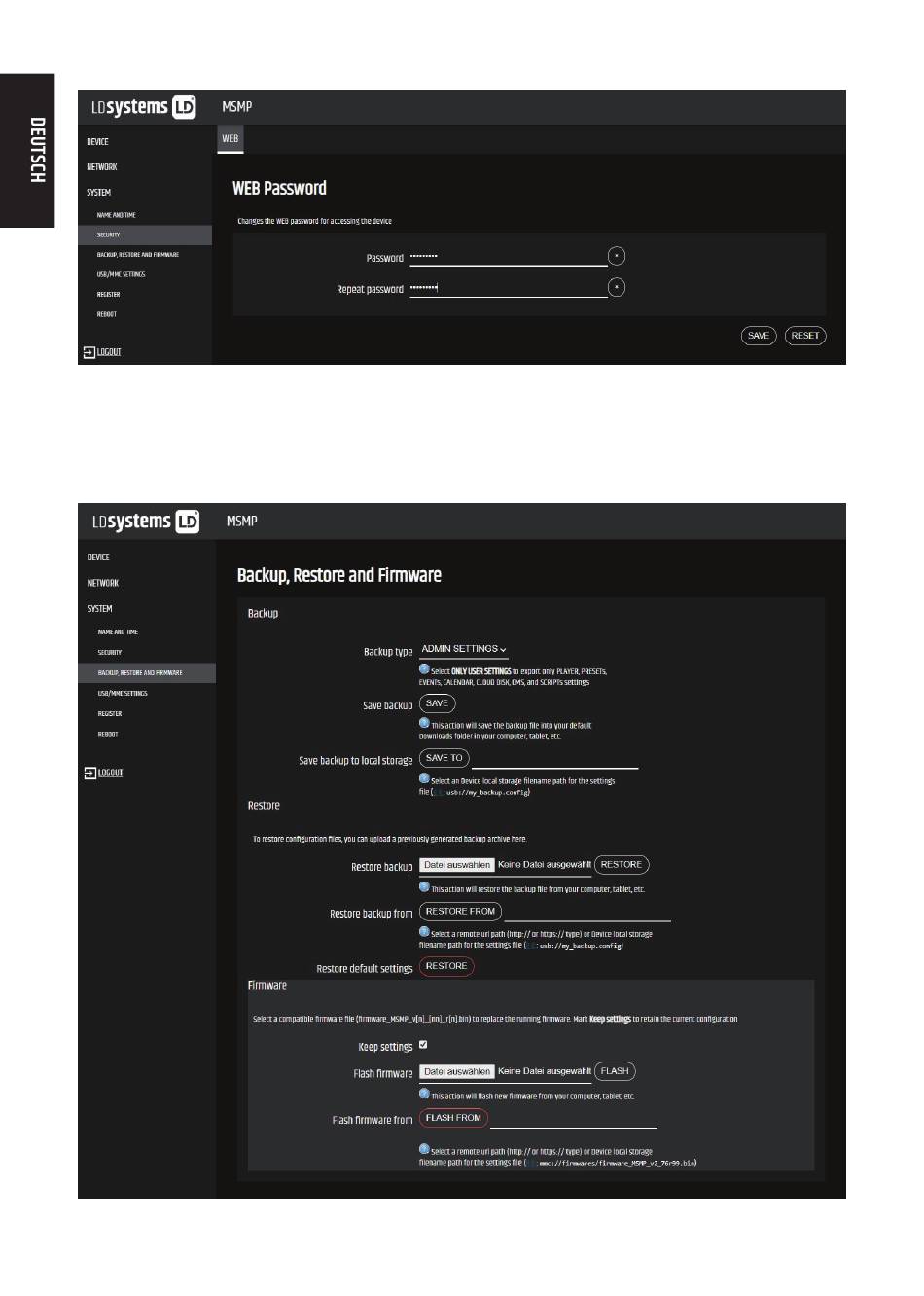Open NETWORK menu in the bottom sidebar
924x1296 pixels.
tap(102, 583)
